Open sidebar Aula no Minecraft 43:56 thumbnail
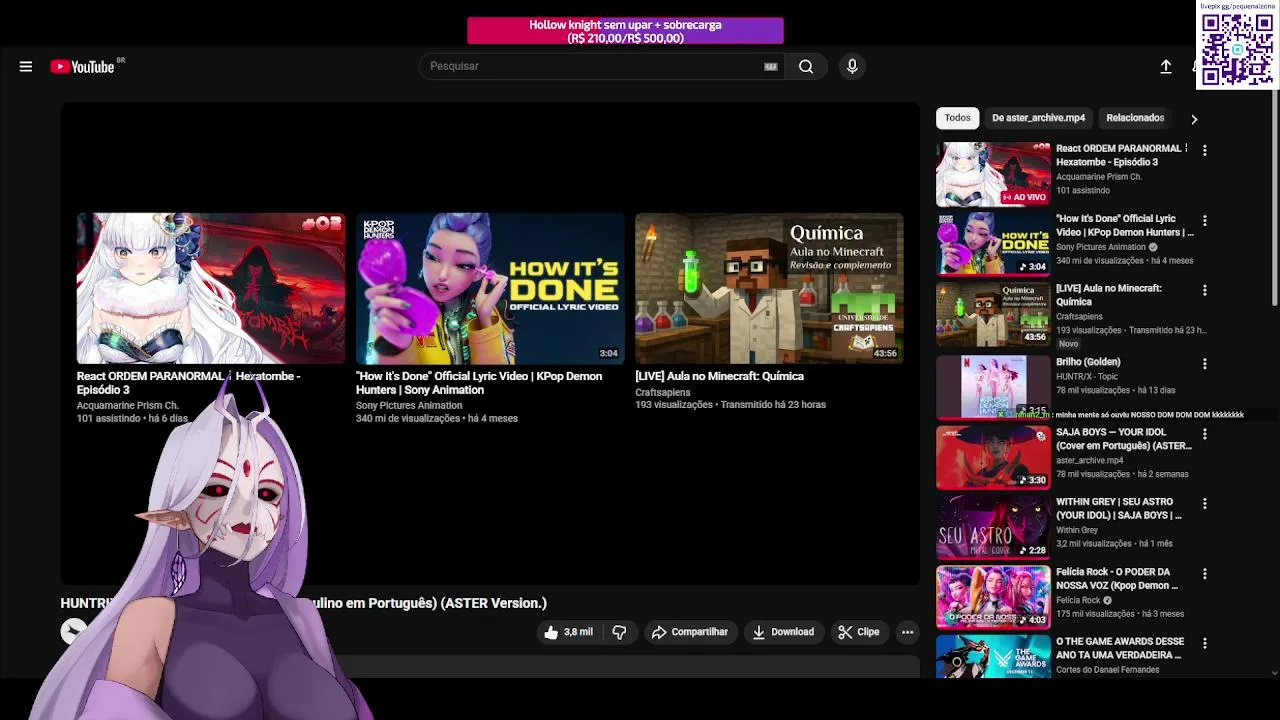The width and height of the screenshot is (1280, 720). 993,314
